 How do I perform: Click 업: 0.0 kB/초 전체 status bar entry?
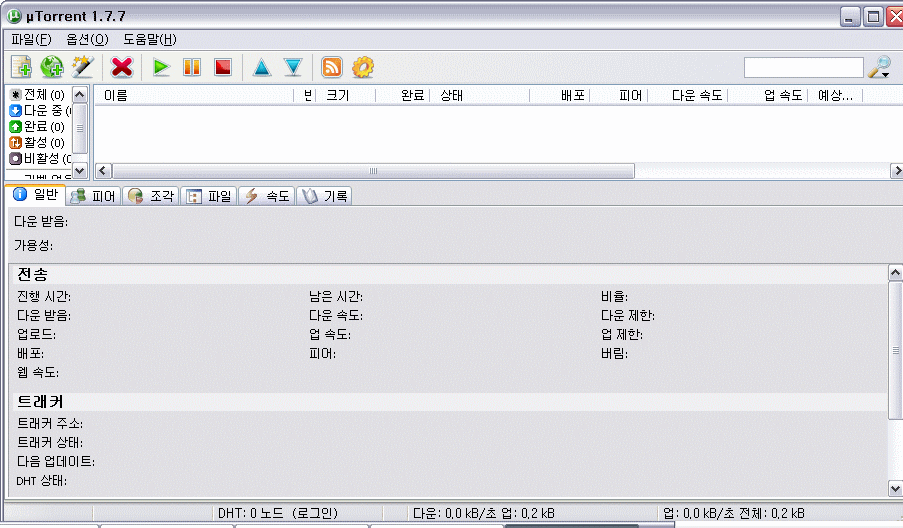[x=734, y=513]
